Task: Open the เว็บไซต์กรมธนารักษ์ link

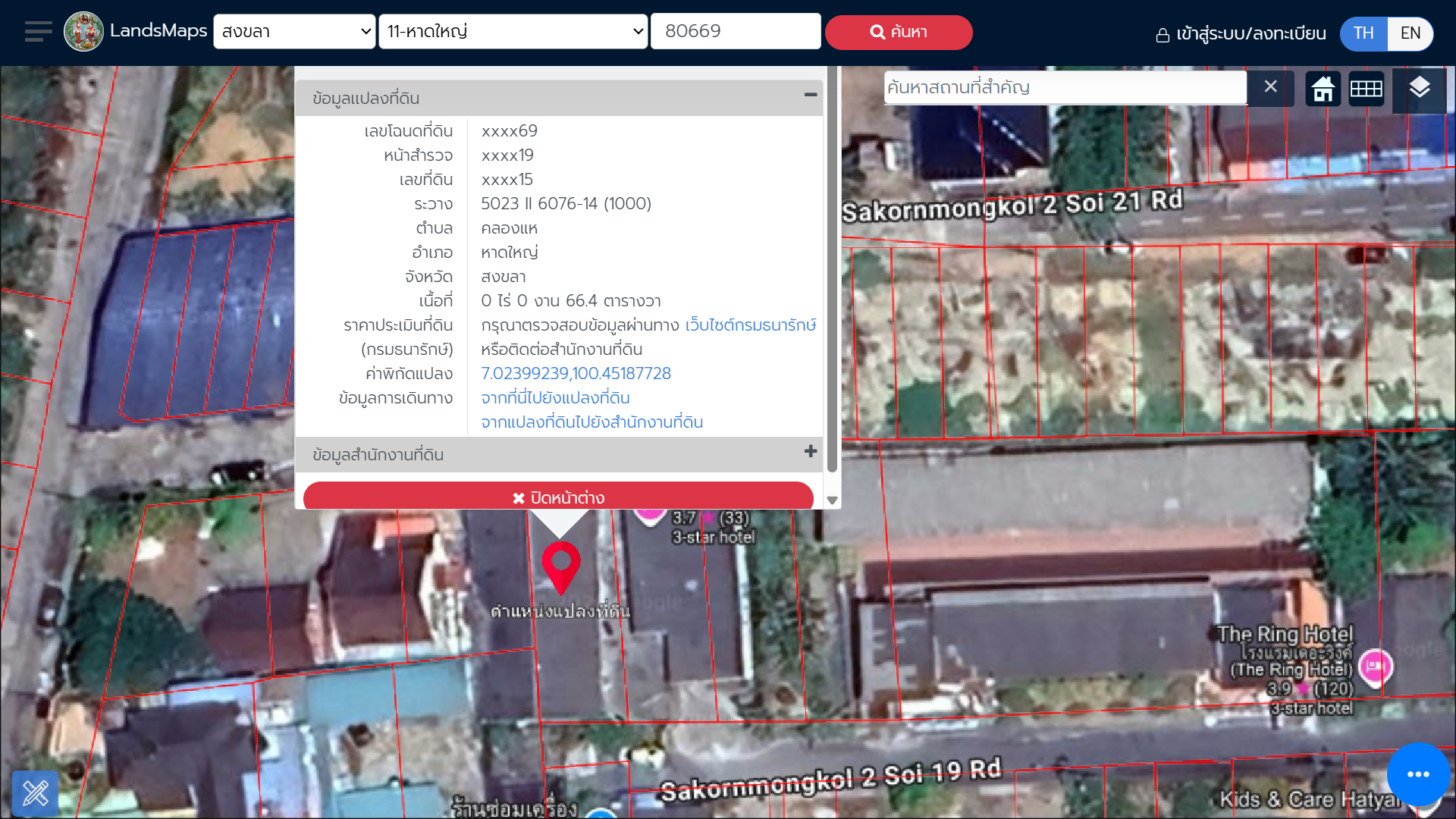Action: tap(750, 325)
